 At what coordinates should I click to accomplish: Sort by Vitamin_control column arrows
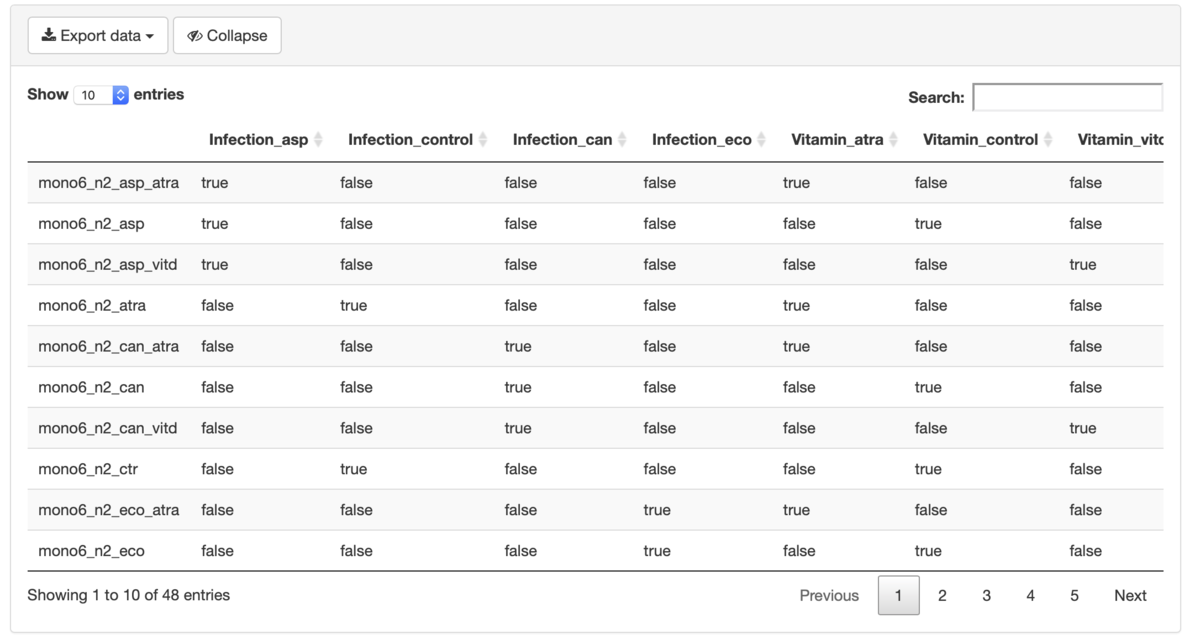[x=1048, y=140]
